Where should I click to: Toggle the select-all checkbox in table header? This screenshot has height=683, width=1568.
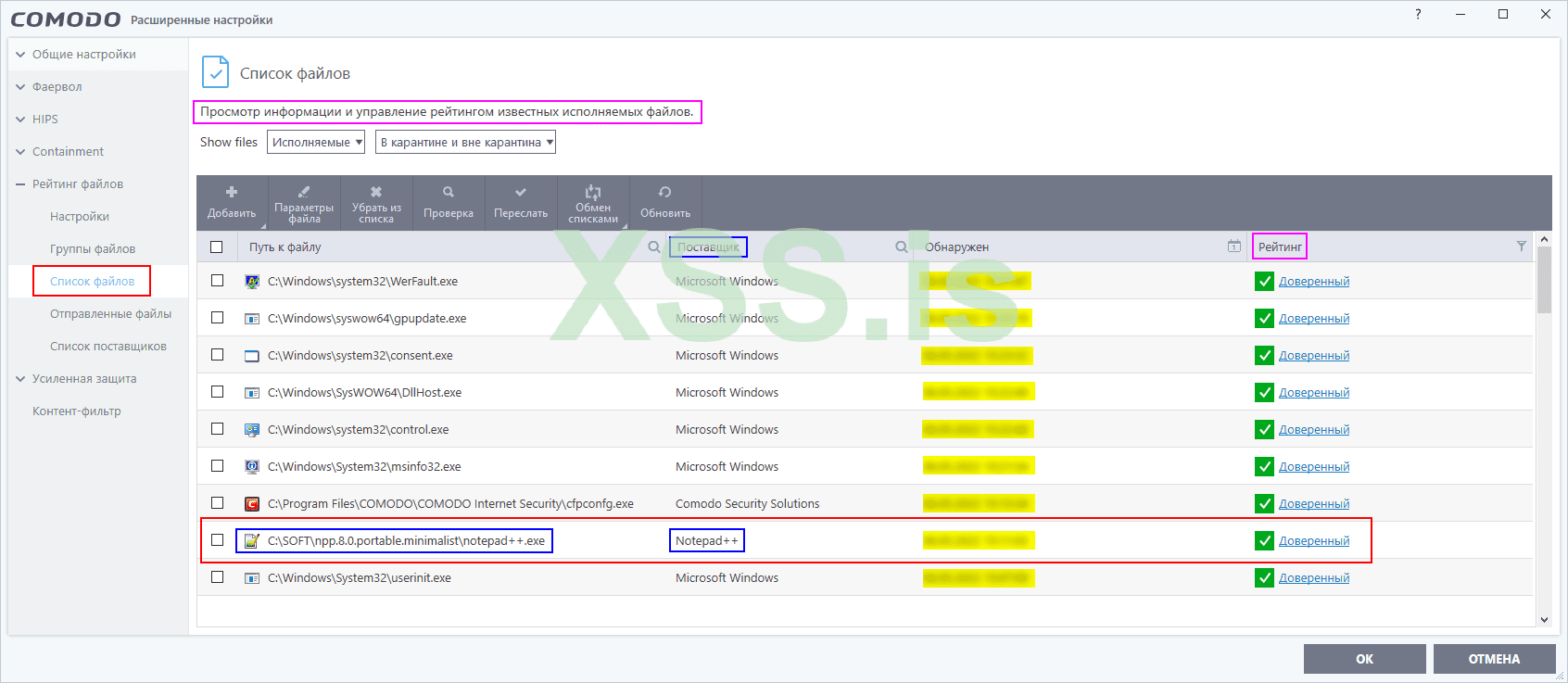tap(217, 247)
